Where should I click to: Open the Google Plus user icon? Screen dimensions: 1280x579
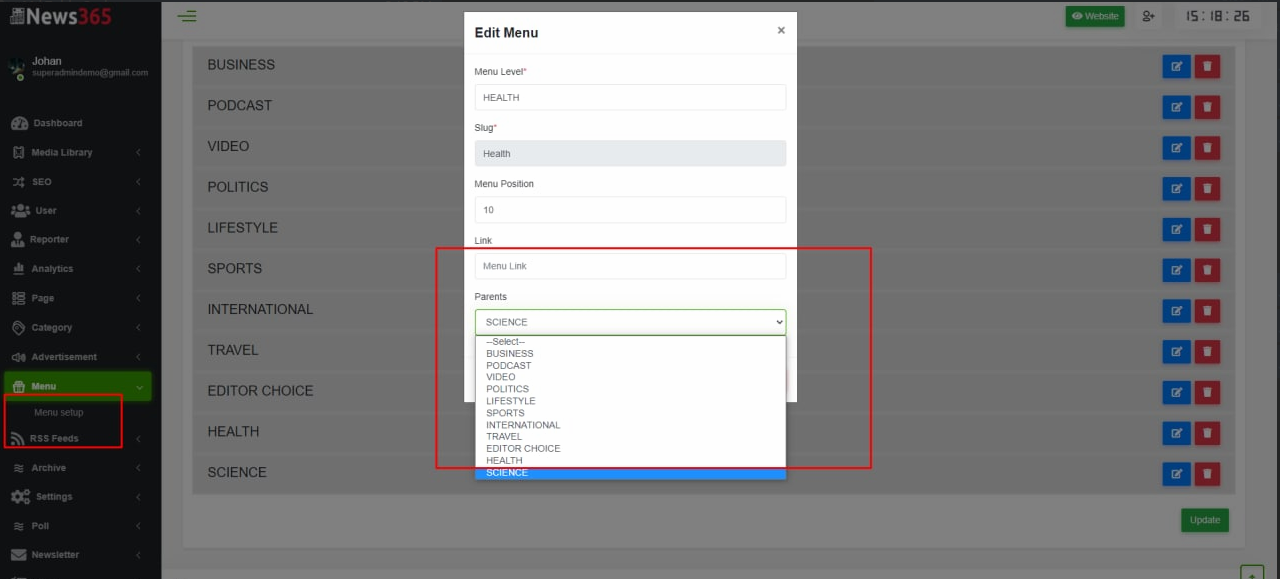[x=1149, y=16]
